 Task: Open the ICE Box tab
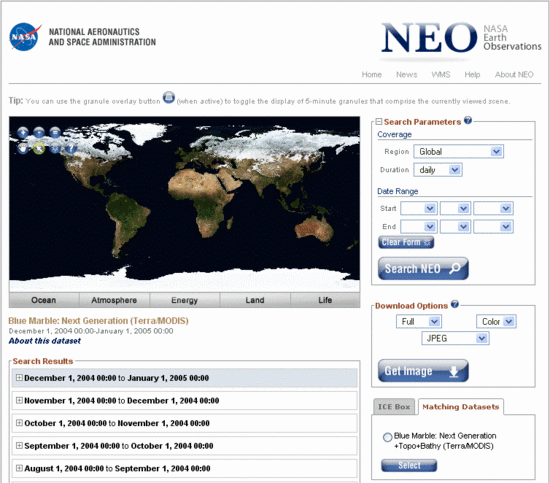coord(394,407)
